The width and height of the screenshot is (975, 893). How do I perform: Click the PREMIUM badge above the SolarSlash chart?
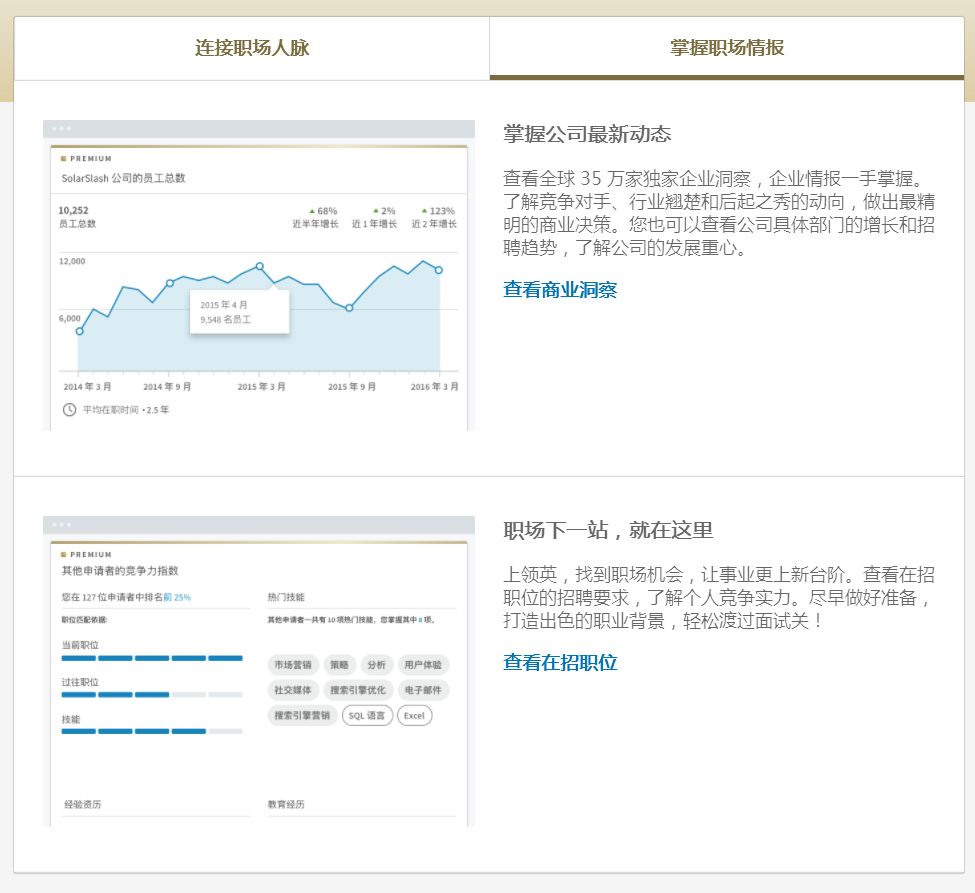tap(86, 159)
